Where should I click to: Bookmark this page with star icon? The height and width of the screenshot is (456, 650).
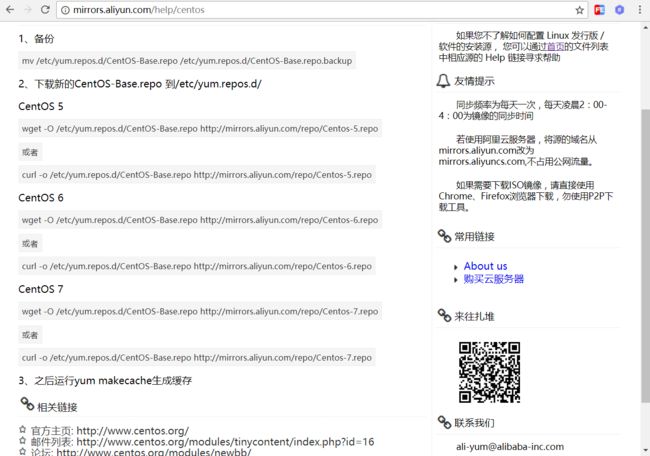click(580, 10)
